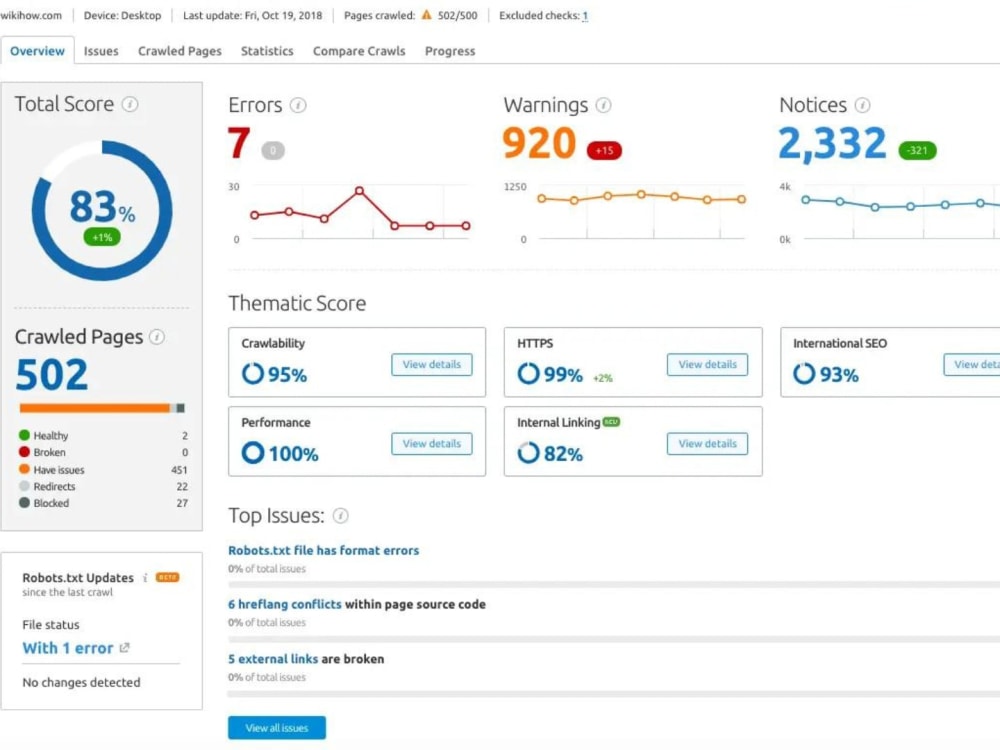Click the red +15 warnings change badge
1000x750 pixels.
(604, 151)
